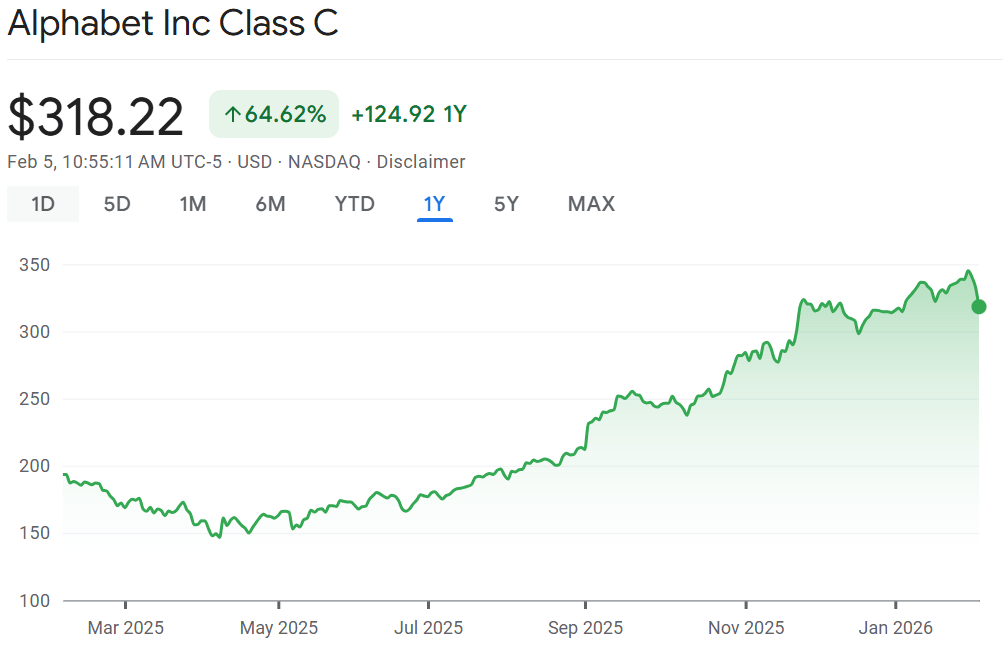This screenshot has width=1003, height=654.
Task: Click the Sep 2025 axis label
Action: (585, 628)
